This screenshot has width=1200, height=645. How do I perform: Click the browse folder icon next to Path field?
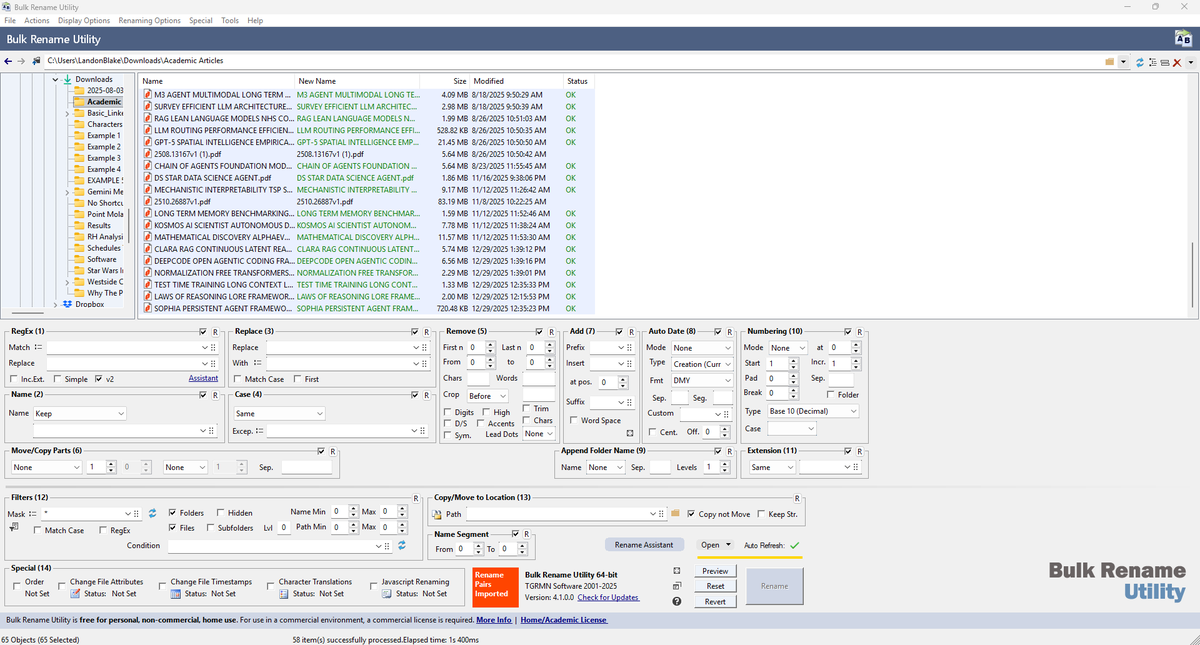click(674, 514)
